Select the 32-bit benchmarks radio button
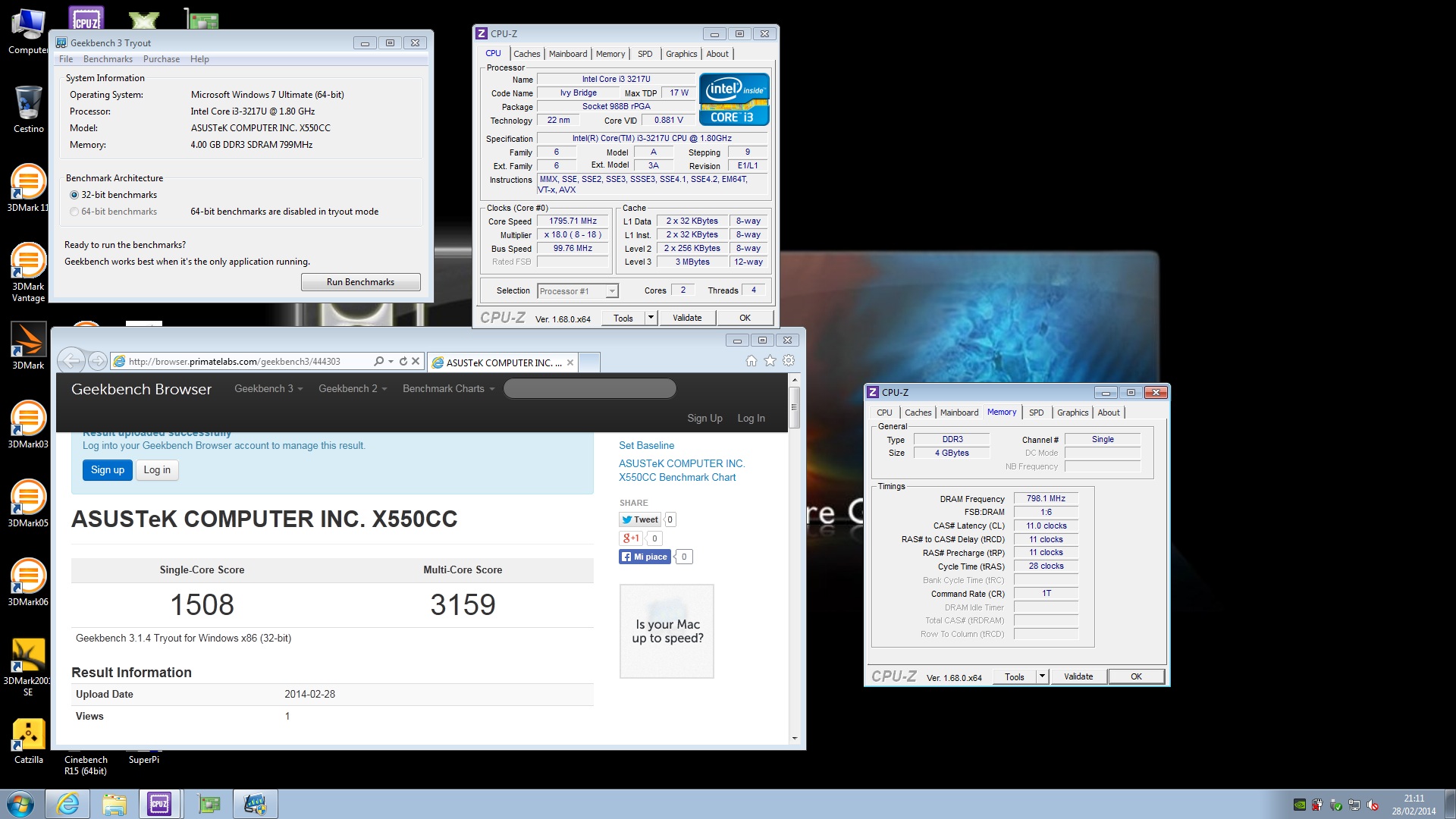Viewport: 1456px width, 819px height. pyautogui.click(x=74, y=195)
